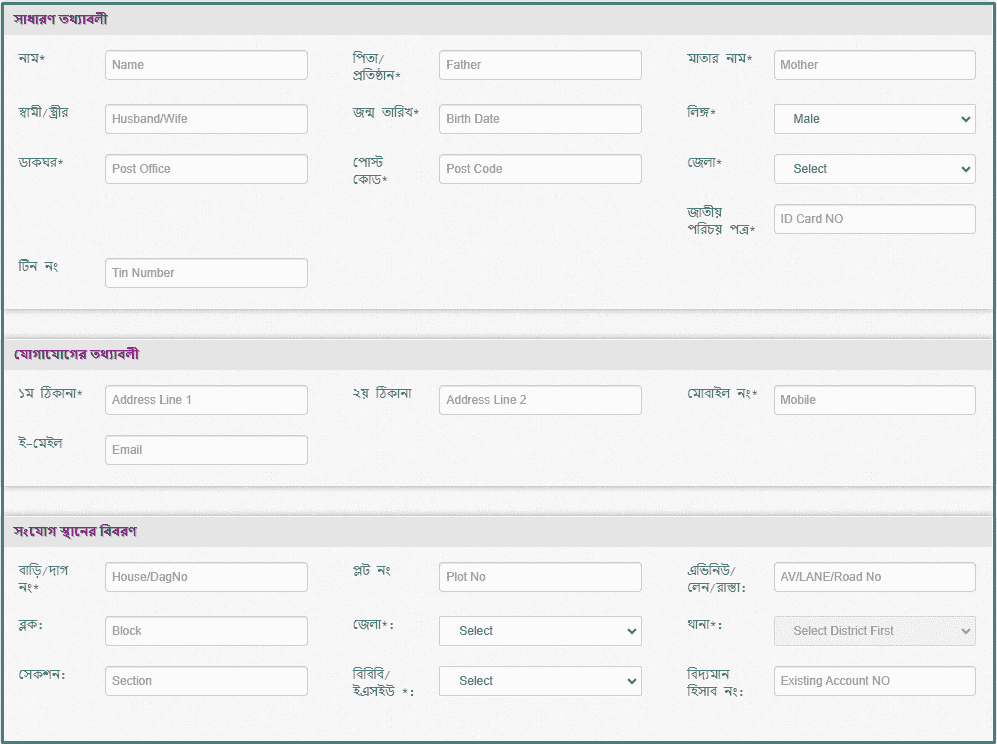This screenshot has height=744, width=997.
Task: Click the Name input field
Action: pos(206,65)
